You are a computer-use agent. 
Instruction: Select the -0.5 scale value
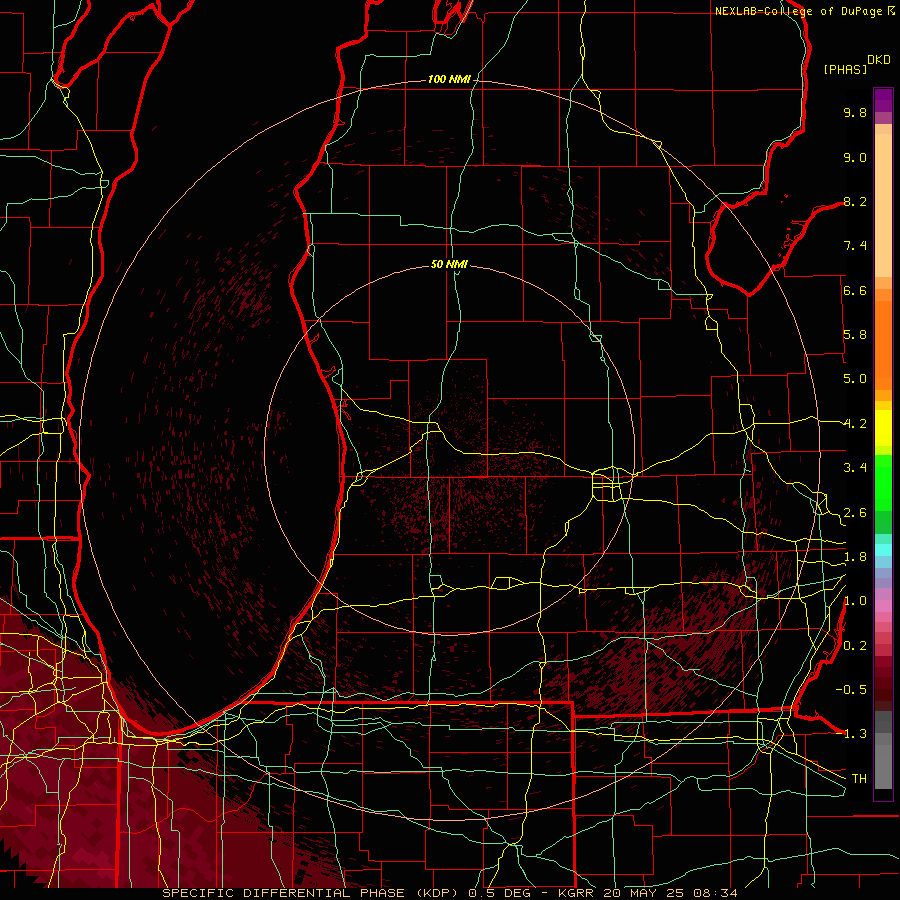[x=851, y=689]
